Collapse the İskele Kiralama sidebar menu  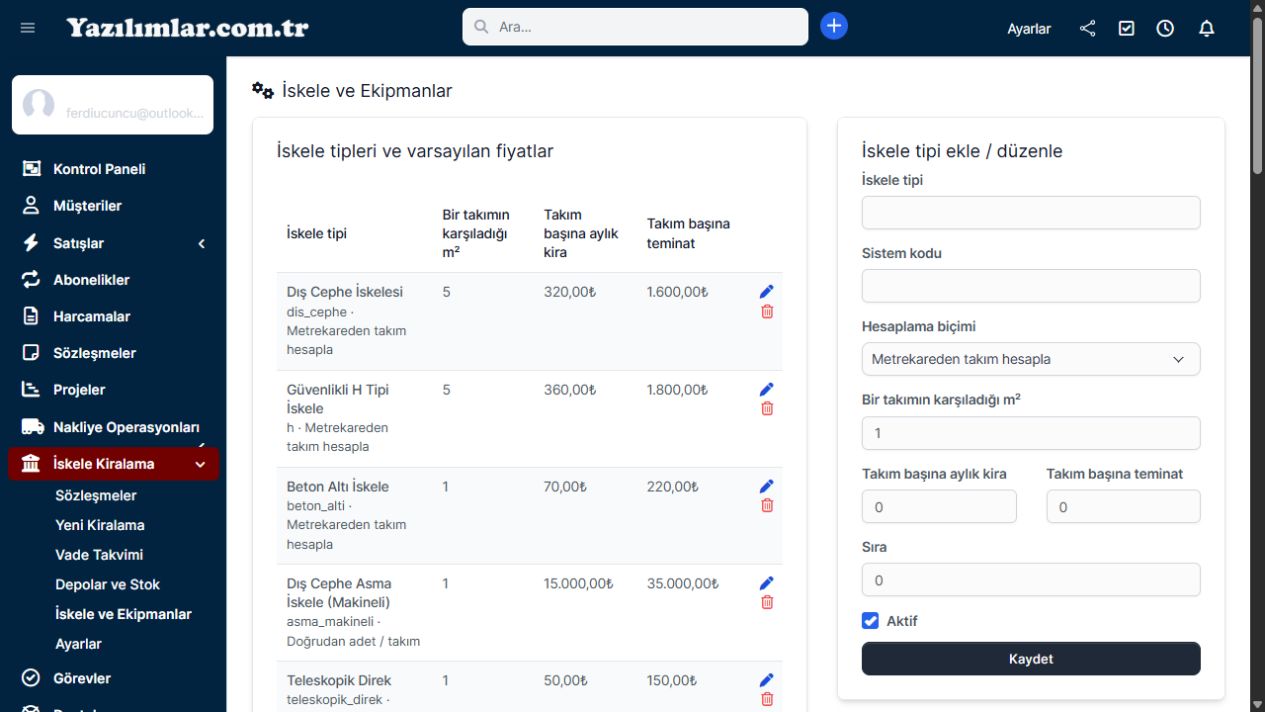pyautogui.click(x=113, y=464)
